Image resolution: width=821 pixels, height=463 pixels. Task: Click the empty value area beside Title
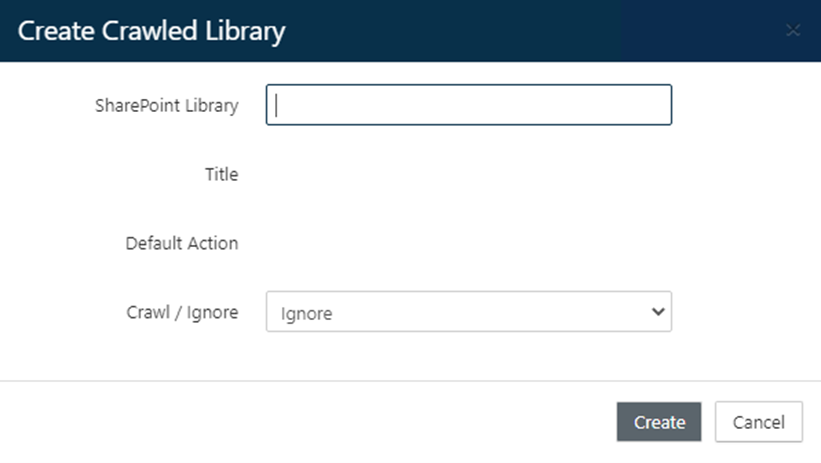[468, 174]
